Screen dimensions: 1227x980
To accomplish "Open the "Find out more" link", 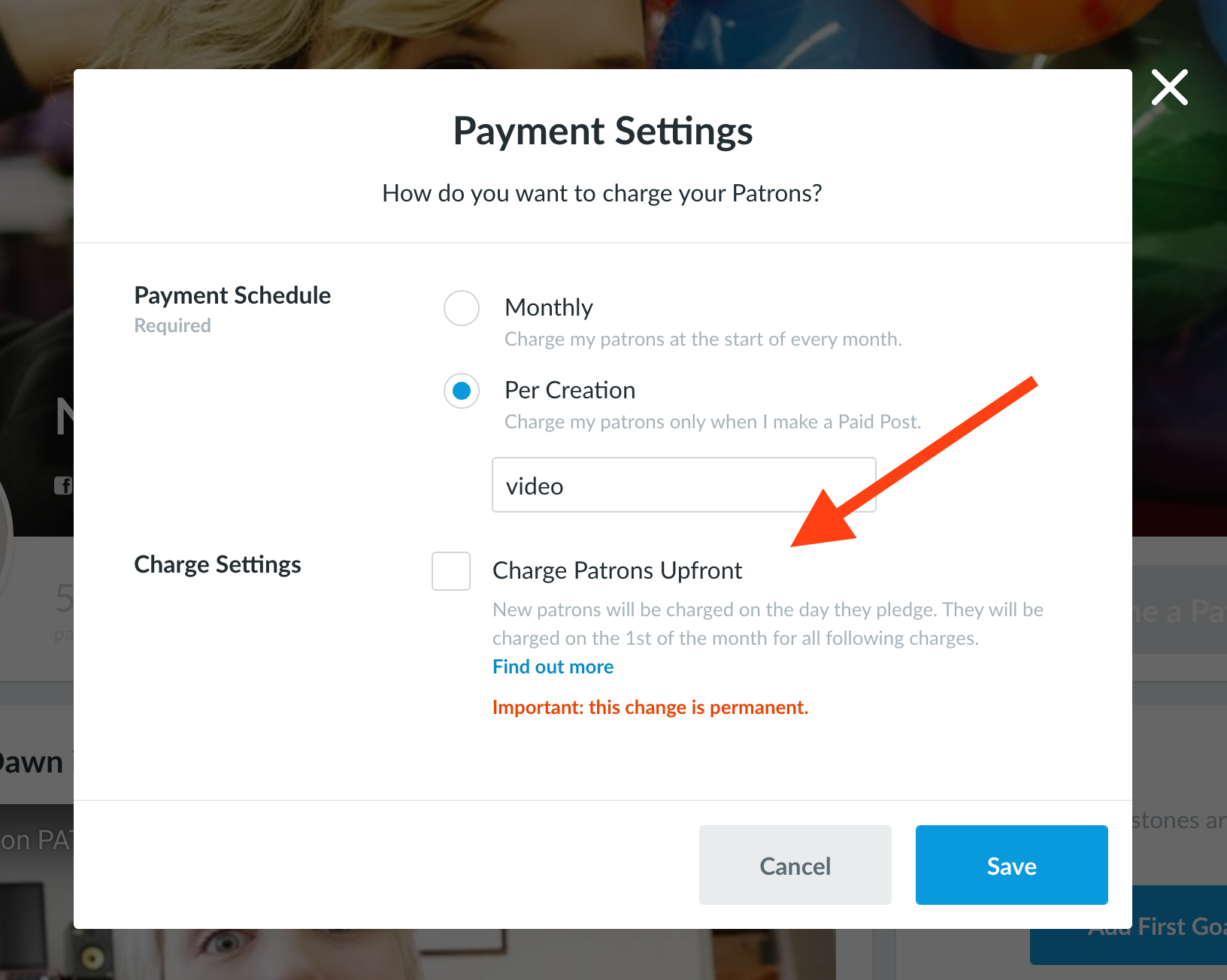I will point(553,667).
